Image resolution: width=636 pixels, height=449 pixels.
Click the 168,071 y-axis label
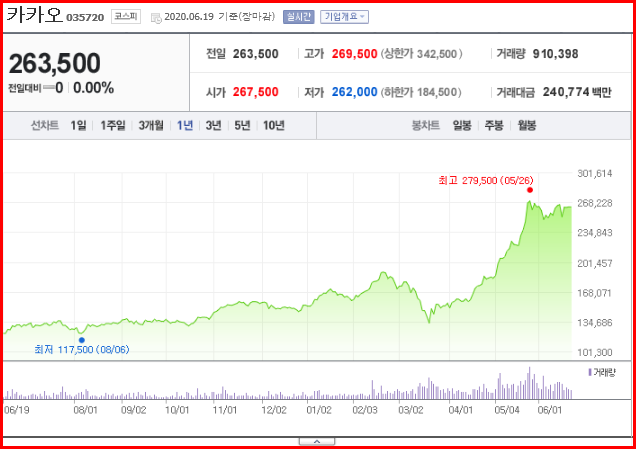tap(595, 293)
